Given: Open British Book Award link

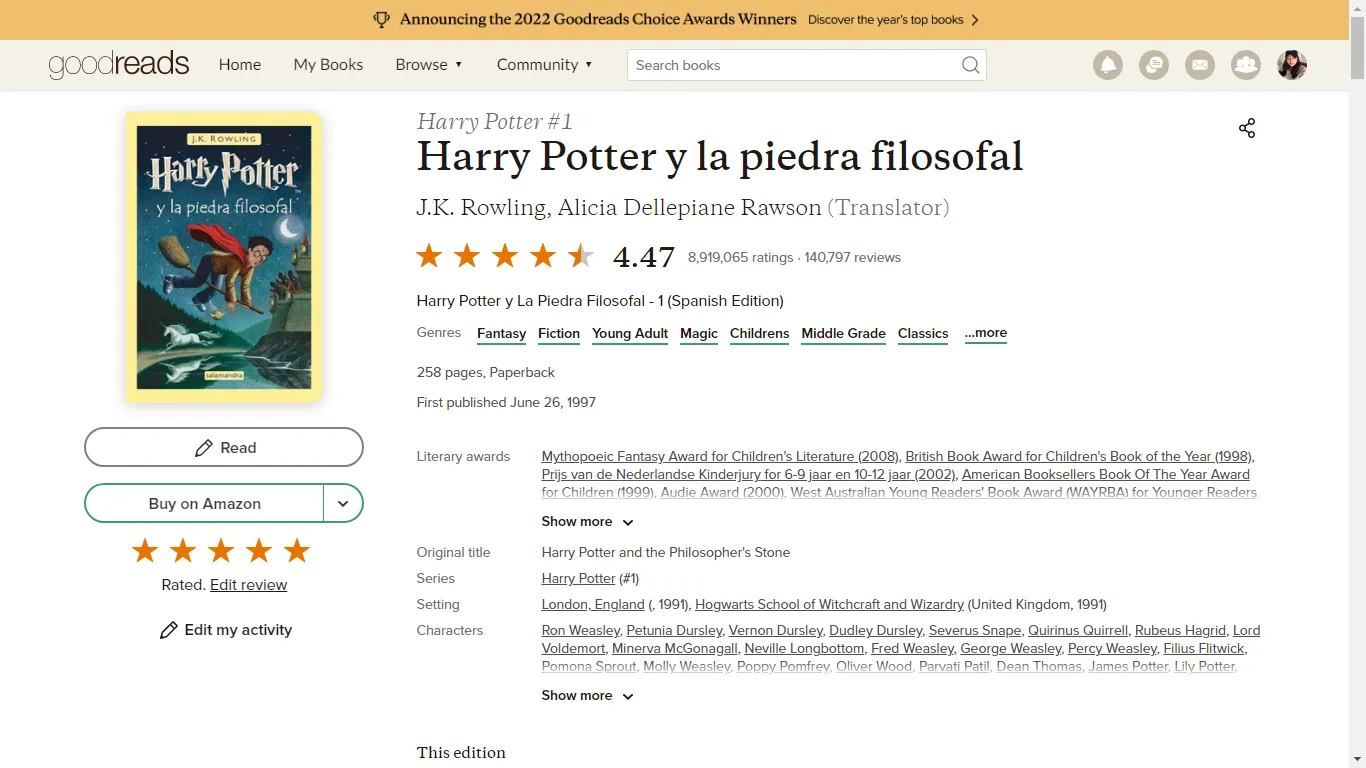Looking at the screenshot, I should click(1079, 456).
